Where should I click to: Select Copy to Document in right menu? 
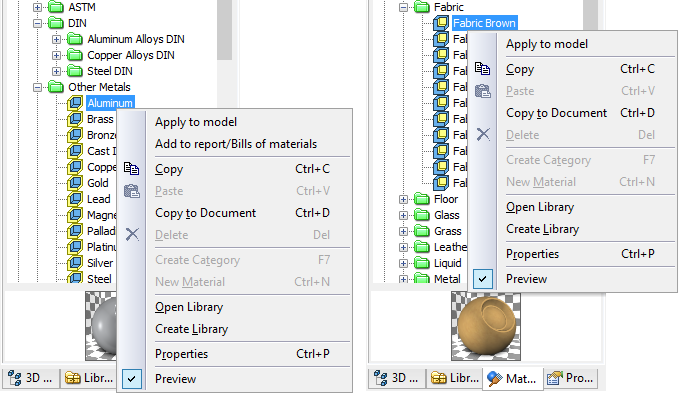click(x=556, y=113)
